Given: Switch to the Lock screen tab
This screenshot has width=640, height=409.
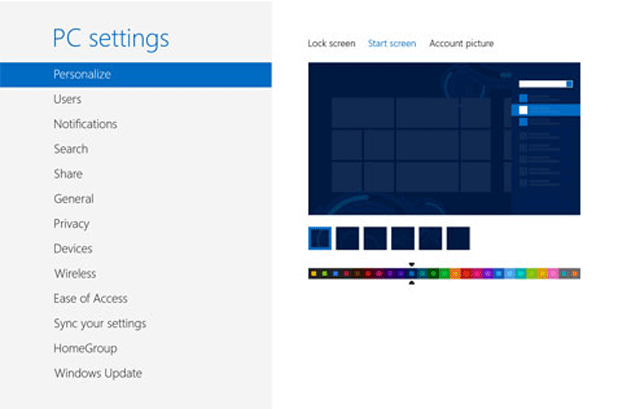Looking at the screenshot, I should point(331,44).
